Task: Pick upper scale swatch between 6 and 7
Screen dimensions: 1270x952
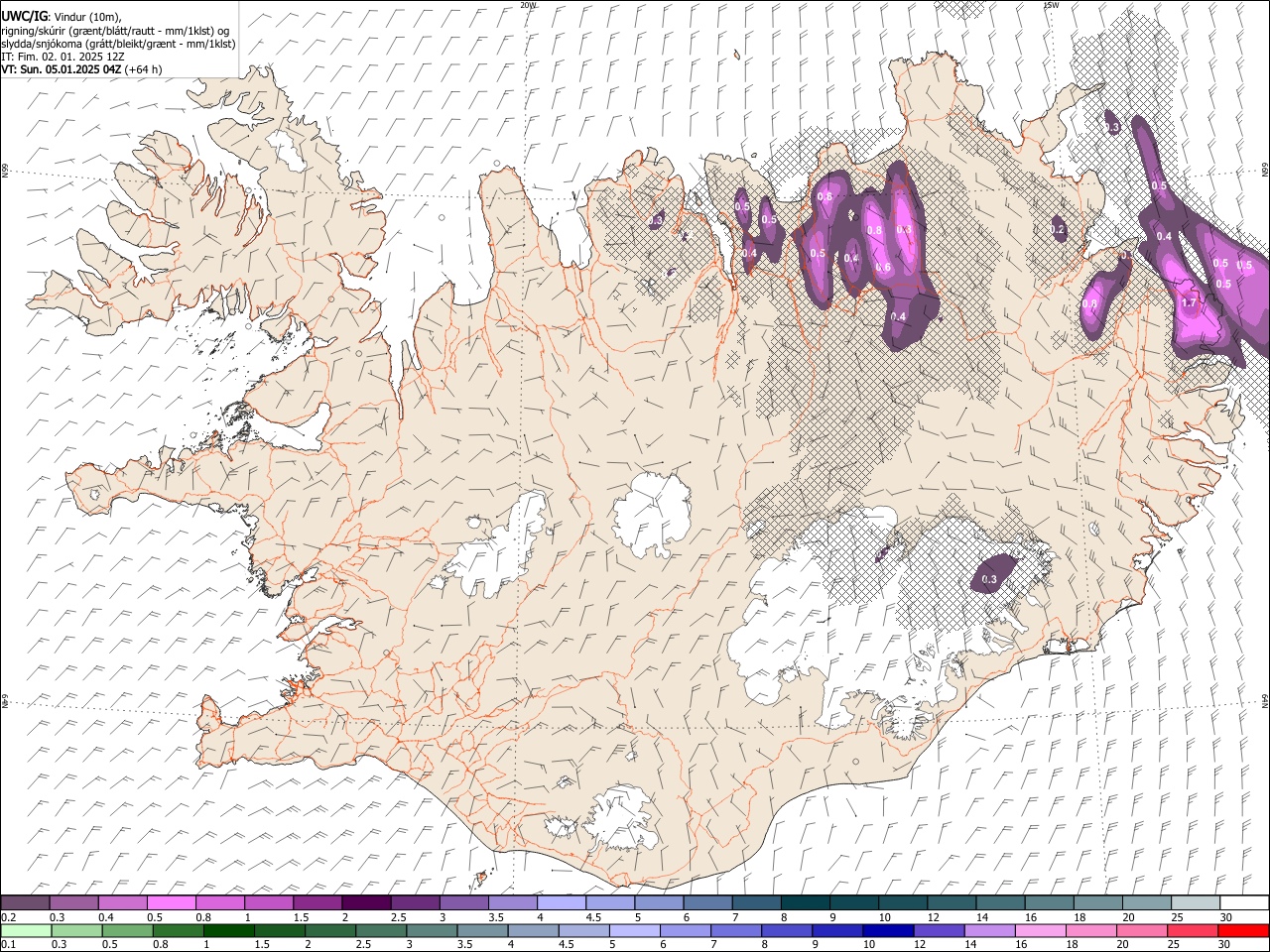Action: (707, 903)
